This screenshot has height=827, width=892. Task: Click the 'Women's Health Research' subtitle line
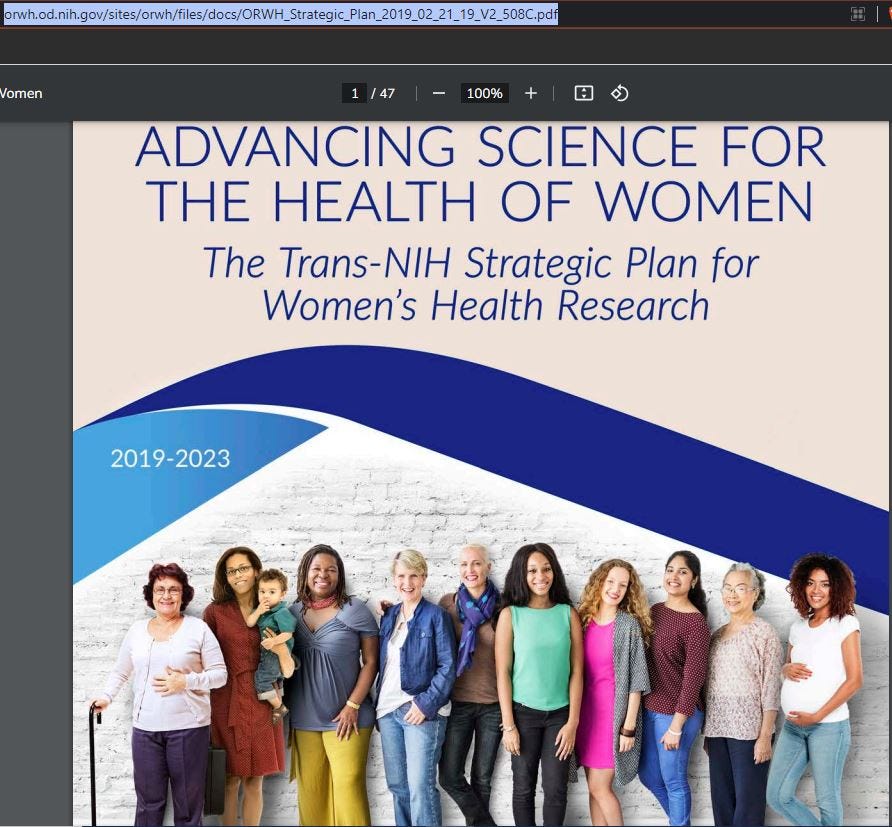(485, 305)
